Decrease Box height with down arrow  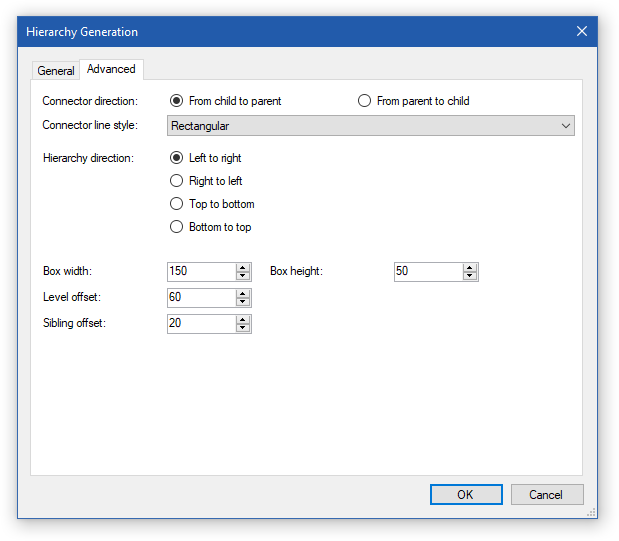click(x=469, y=276)
